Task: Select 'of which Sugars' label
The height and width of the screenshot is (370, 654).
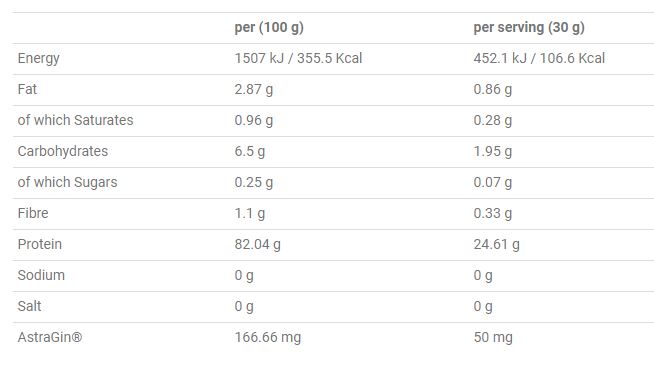Action: click(67, 182)
